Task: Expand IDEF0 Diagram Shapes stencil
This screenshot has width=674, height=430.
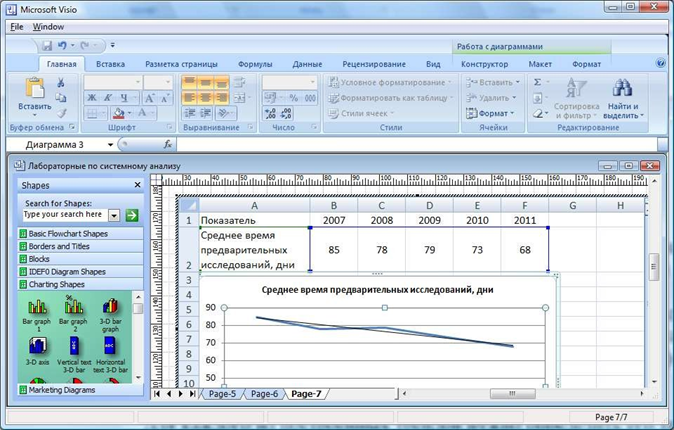Action: pos(80,272)
